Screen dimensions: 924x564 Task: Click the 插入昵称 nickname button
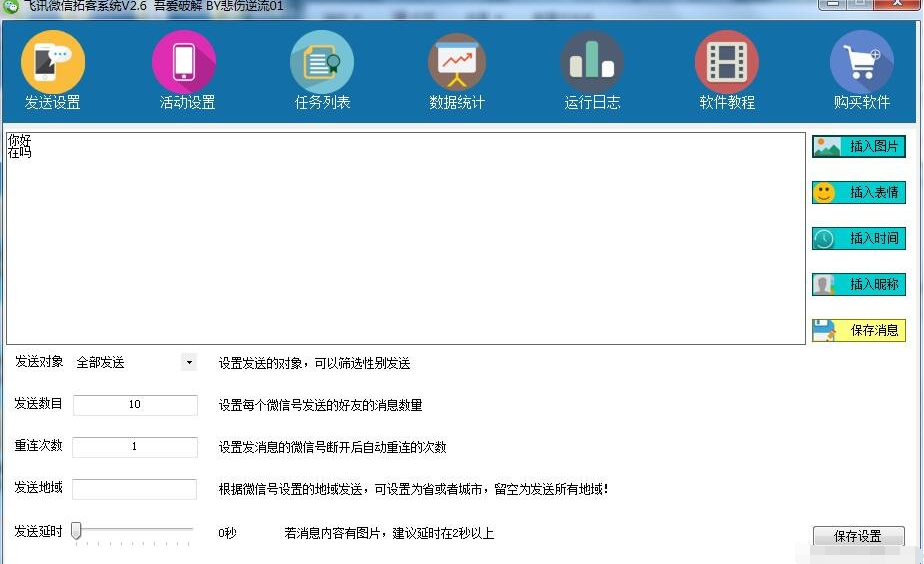859,284
